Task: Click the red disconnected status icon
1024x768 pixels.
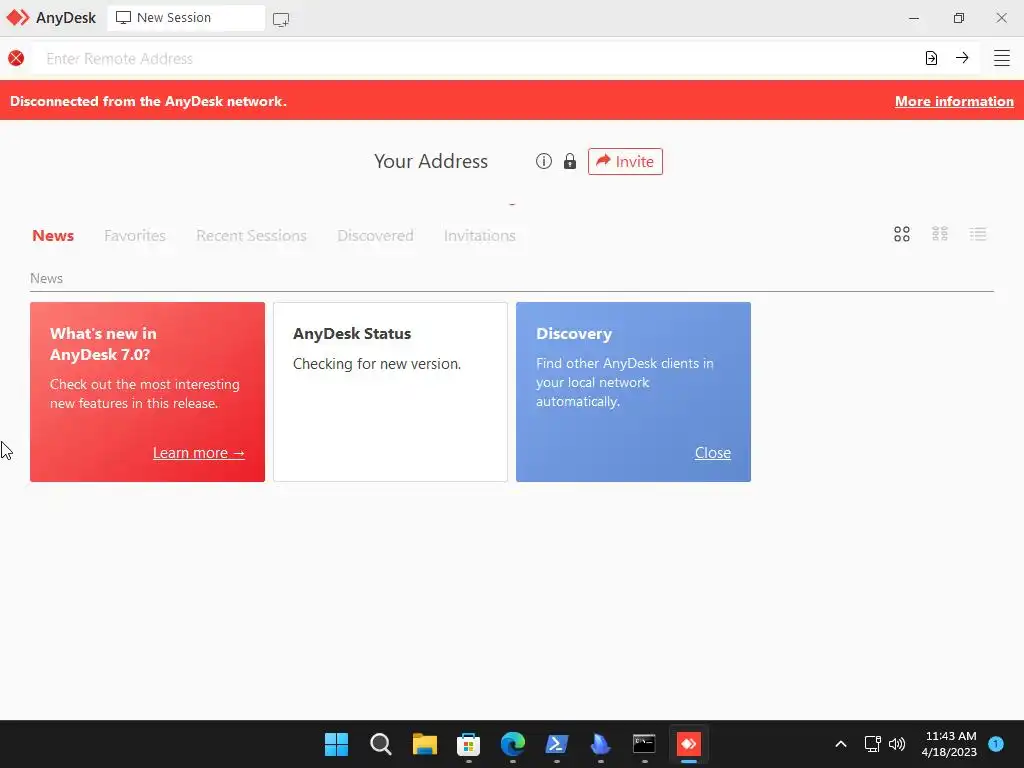Action: point(16,58)
